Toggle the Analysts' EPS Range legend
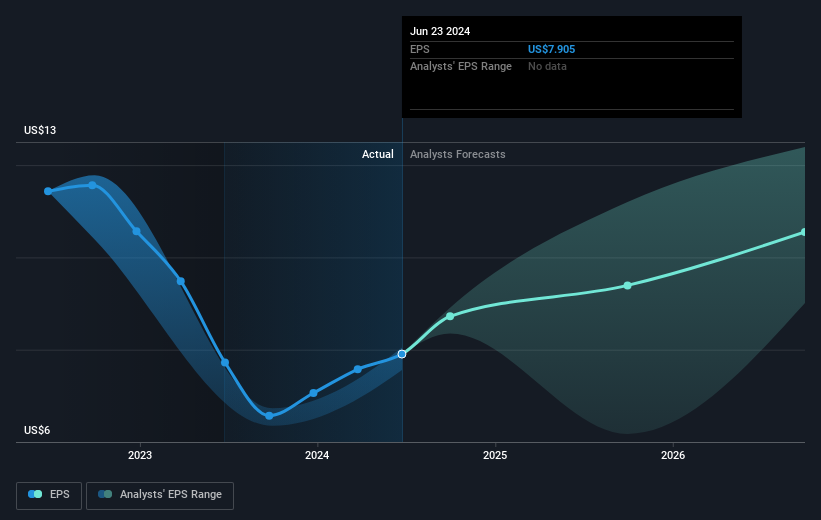This screenshot has width=821, height=520. click(x=160, y=495)
